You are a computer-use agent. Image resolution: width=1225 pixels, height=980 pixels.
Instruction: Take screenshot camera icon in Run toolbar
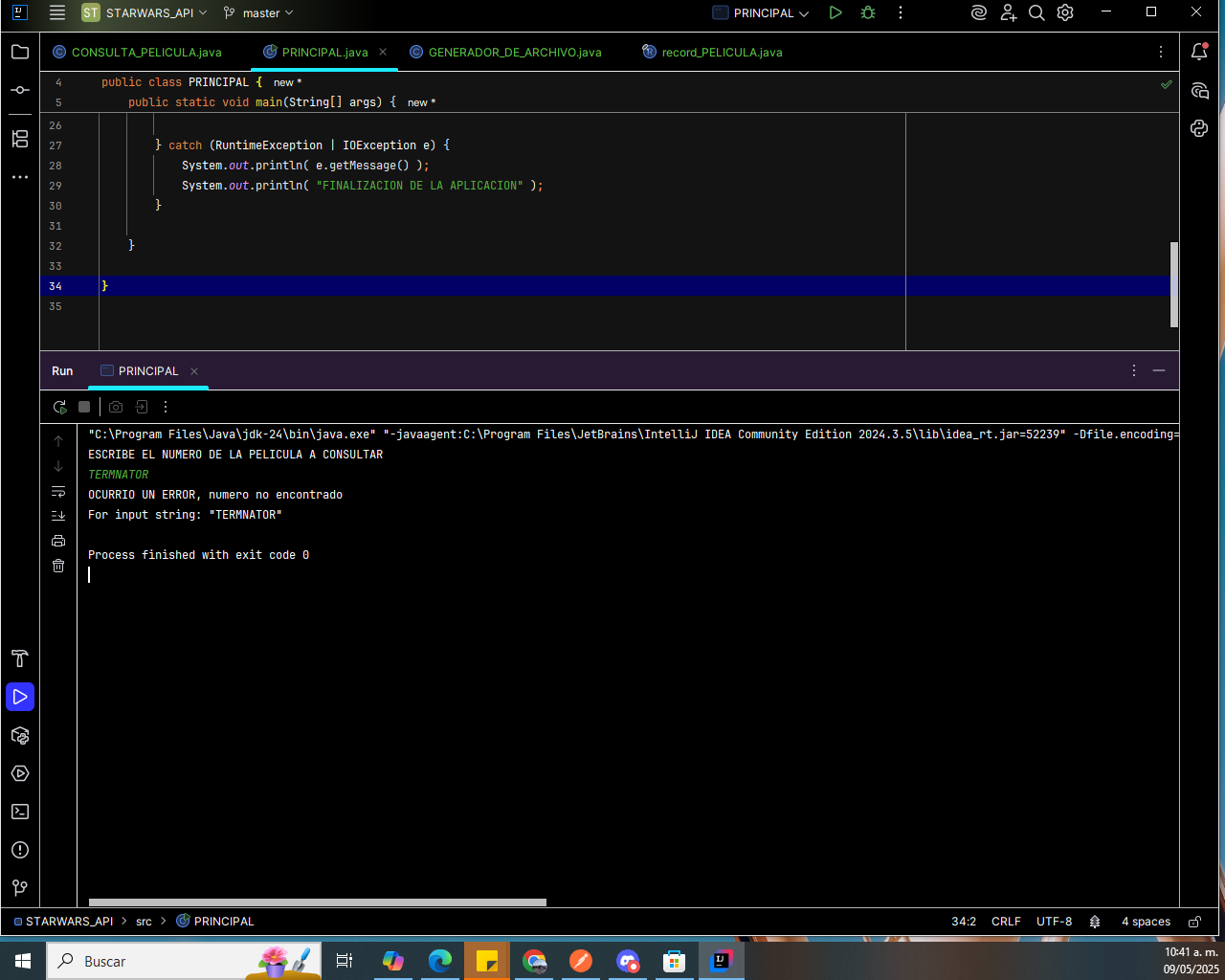tap(116, 407)
